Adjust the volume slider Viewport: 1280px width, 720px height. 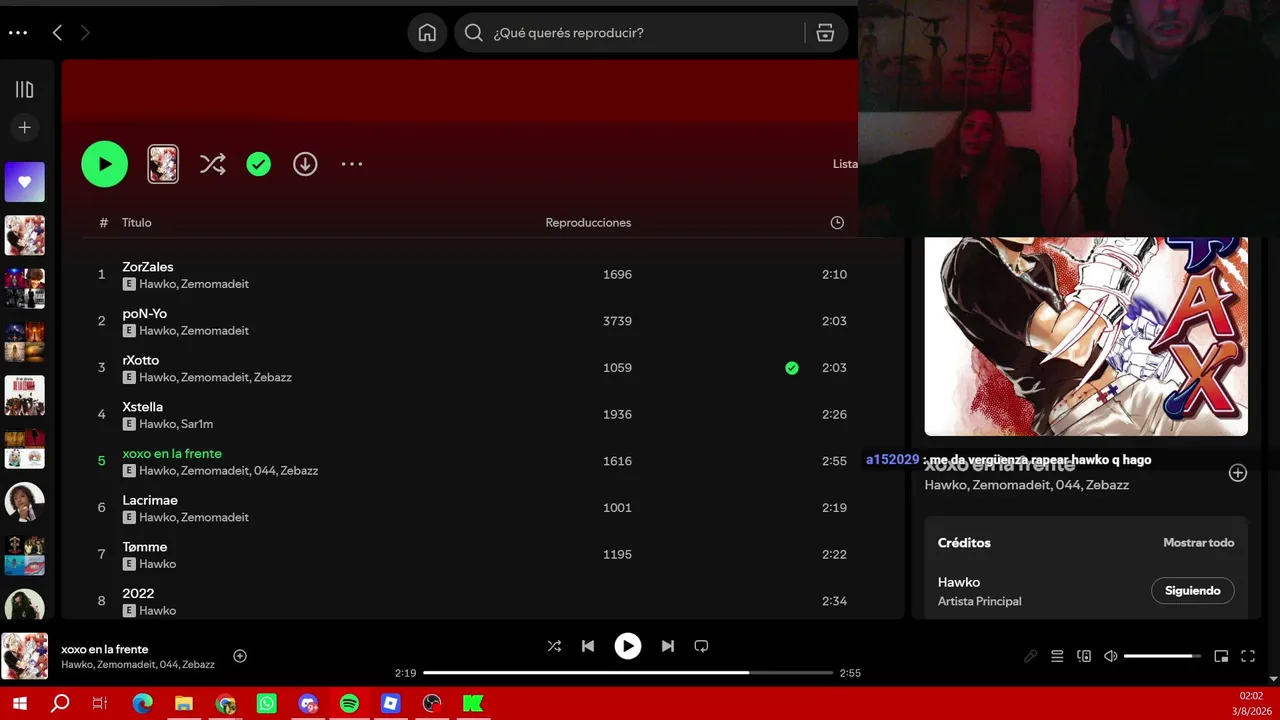coord(1162,656)
